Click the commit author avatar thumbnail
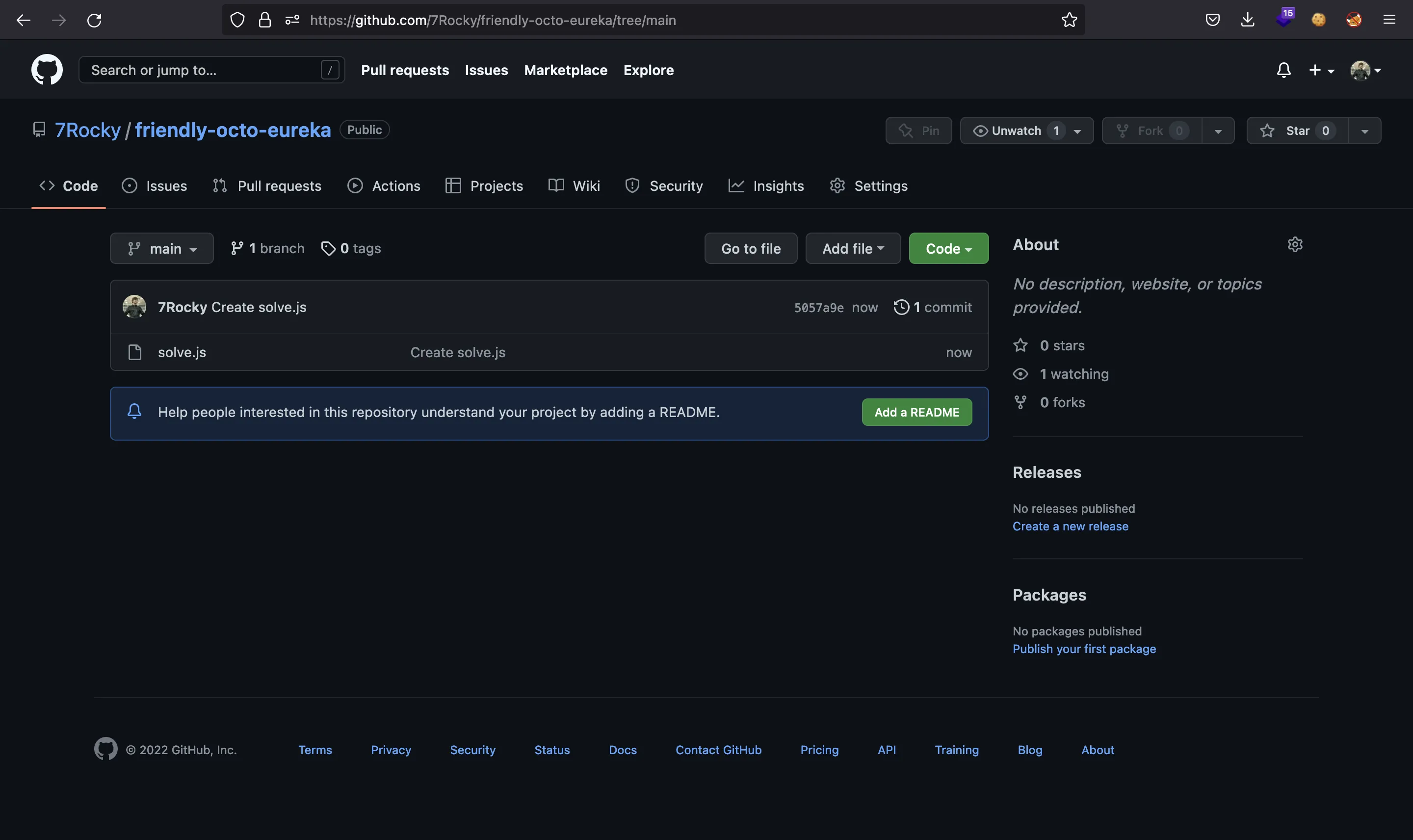The image size is (1413, 840). pyautogui.click(x=135, y=307)
